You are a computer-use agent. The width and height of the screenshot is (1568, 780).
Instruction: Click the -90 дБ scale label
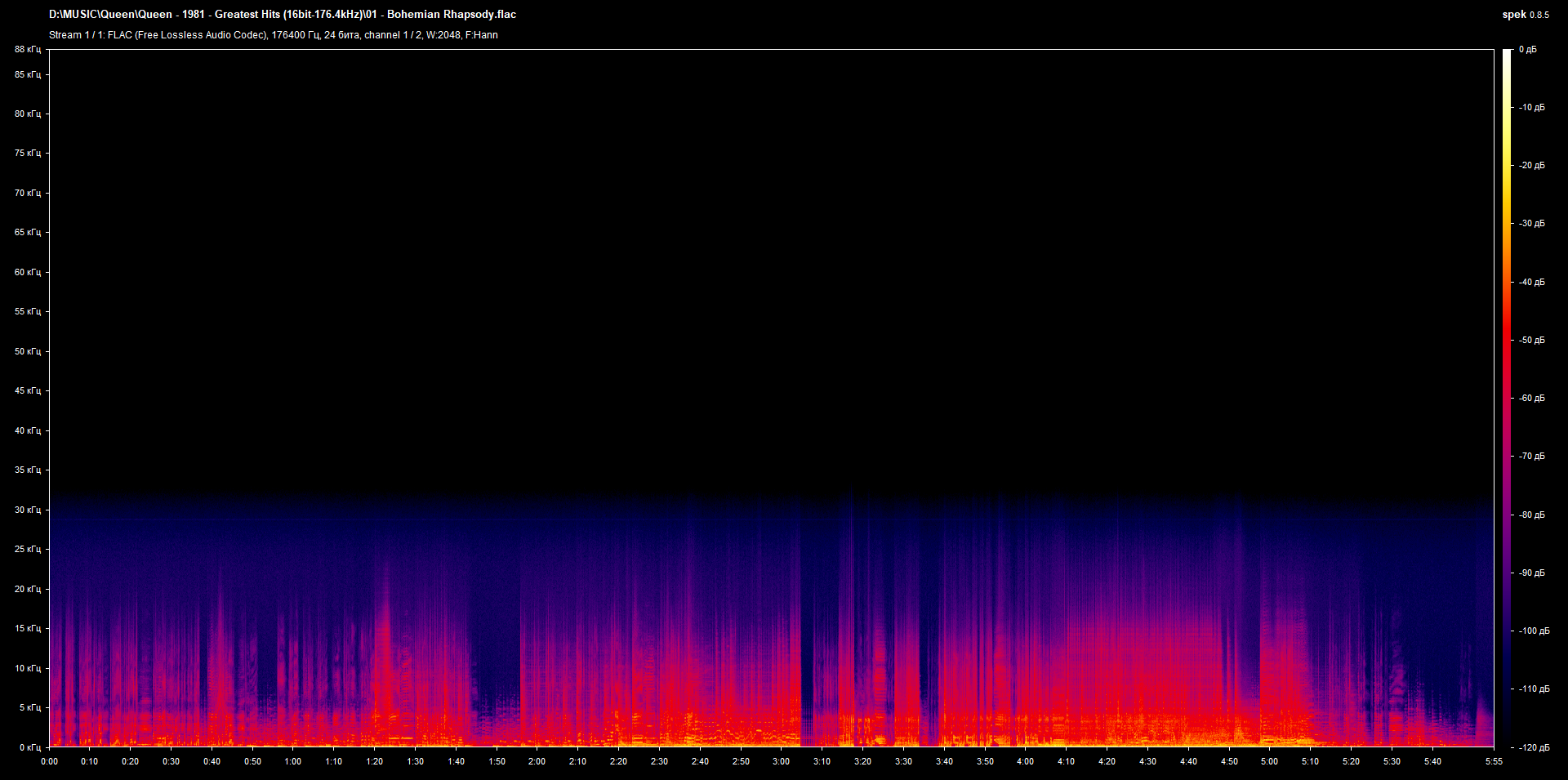point(1532,573)
